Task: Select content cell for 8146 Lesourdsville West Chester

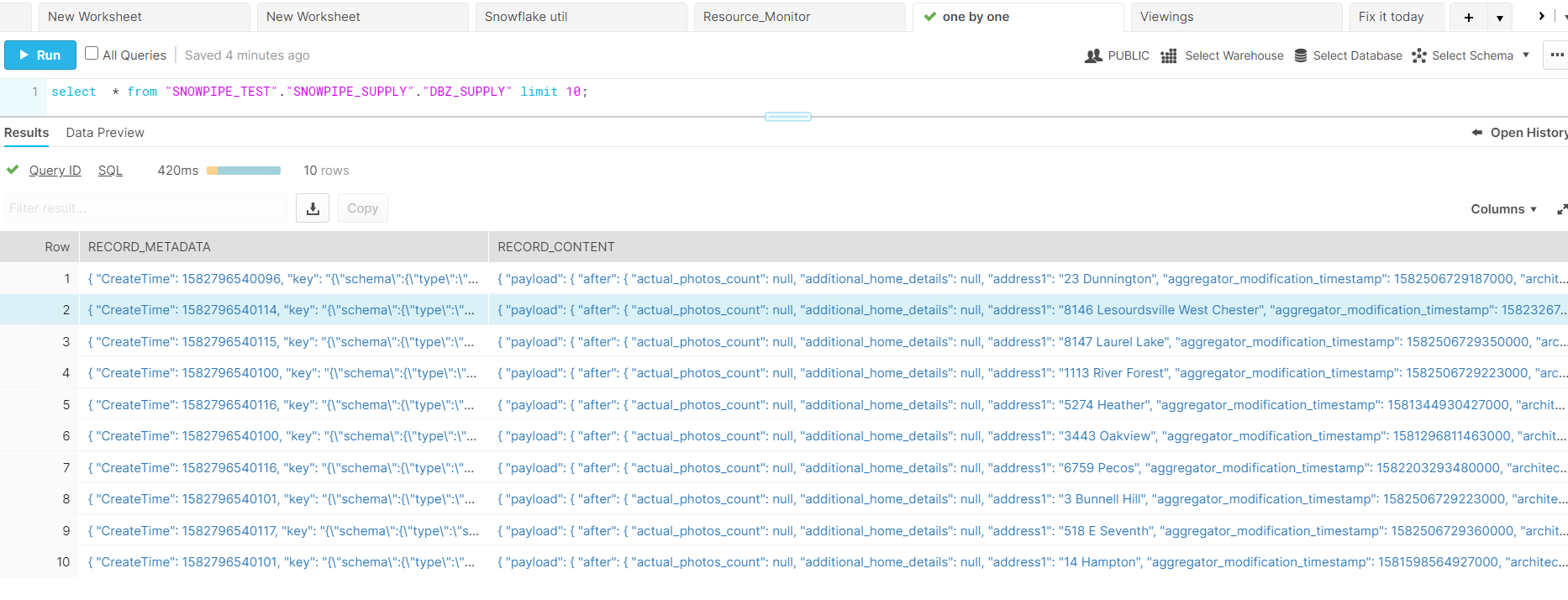Action: click(x=1029, y=310)
